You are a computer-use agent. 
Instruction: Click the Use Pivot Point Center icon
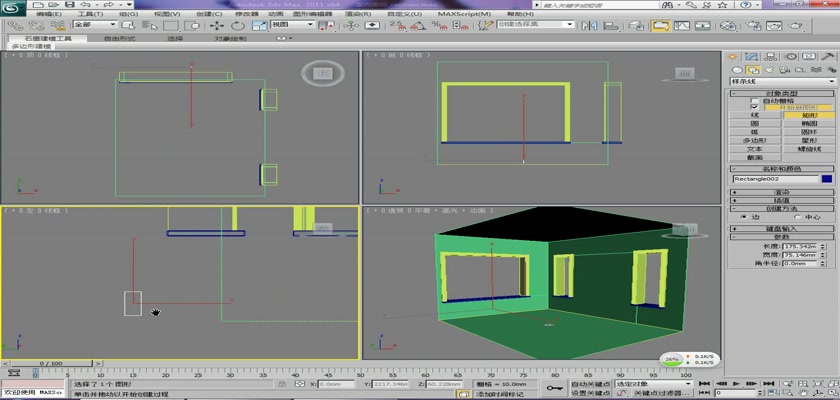click(x=327, y=25)
